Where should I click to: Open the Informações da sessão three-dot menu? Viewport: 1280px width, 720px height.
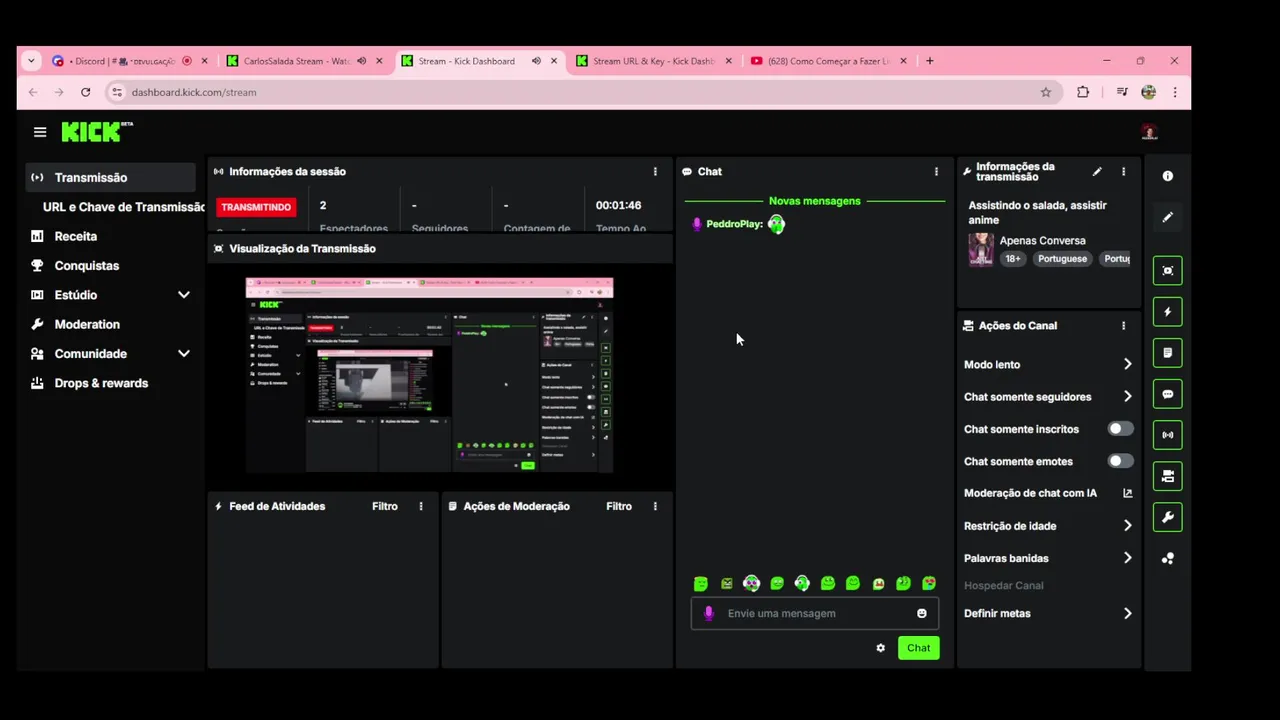point(655,172)
